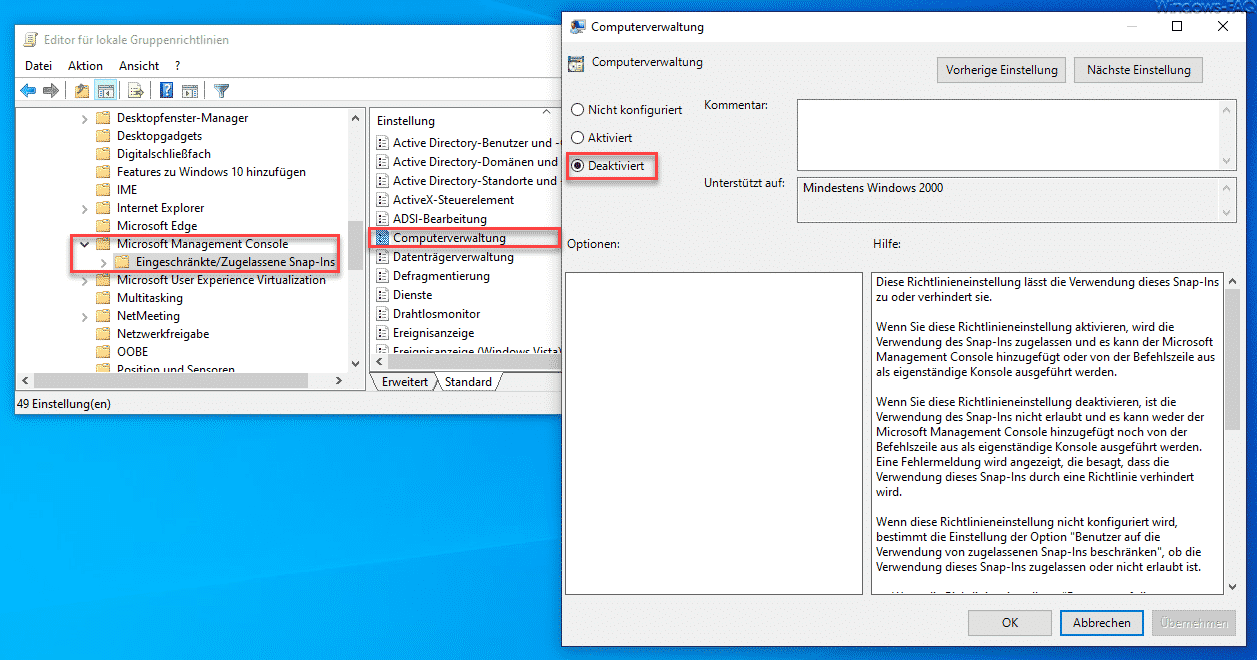Viewport: 1257px width, 660px height.
Task: Click the Mindestens Windows 2000 supported-on field
Action: [x=1008, y=199]
